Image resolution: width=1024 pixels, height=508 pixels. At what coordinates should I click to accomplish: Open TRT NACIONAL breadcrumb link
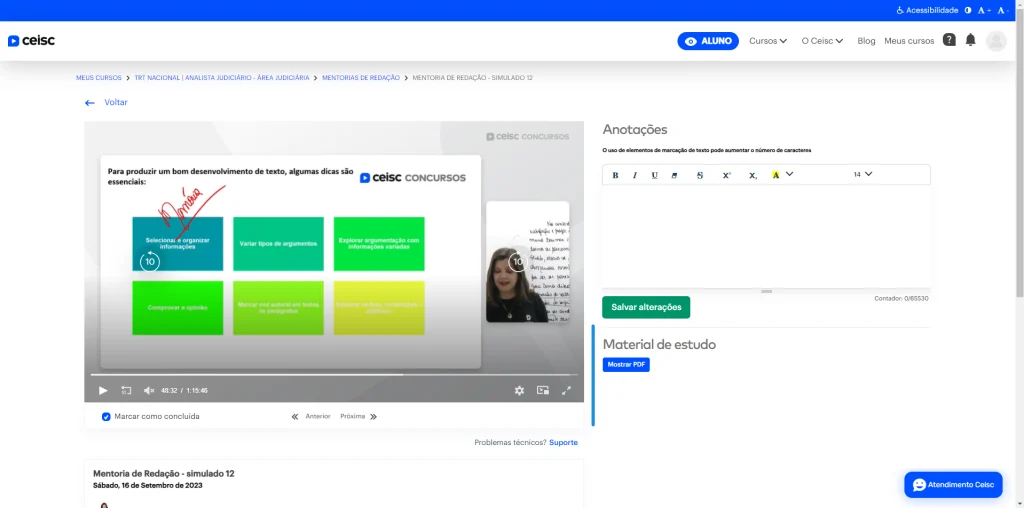tap(222, 78)
